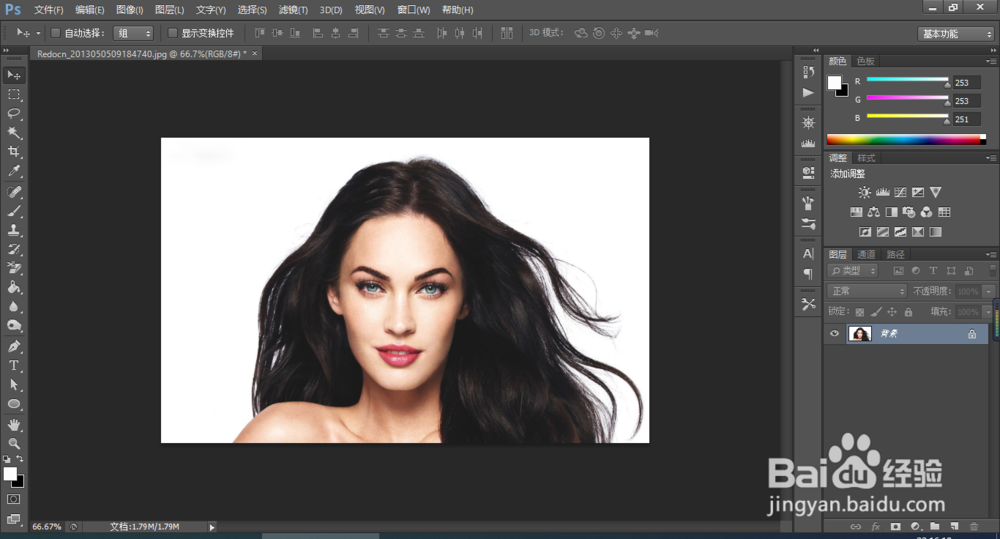Add Curves adjustment icon
Viewport: 1000px width, 539px height.
pos(900,192)
